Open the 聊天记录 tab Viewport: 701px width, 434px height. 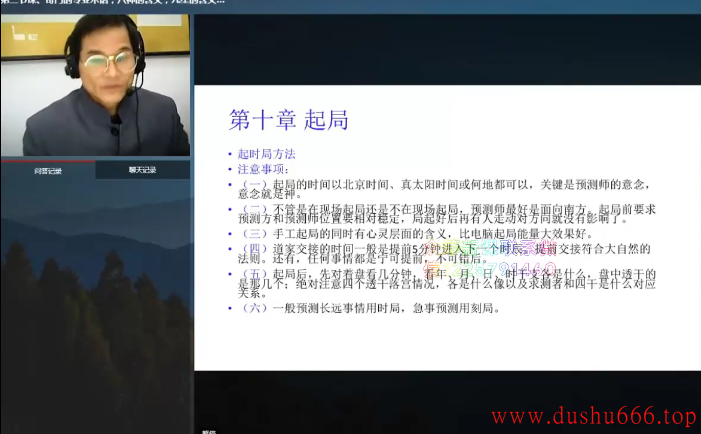click(x=142, y=171)
